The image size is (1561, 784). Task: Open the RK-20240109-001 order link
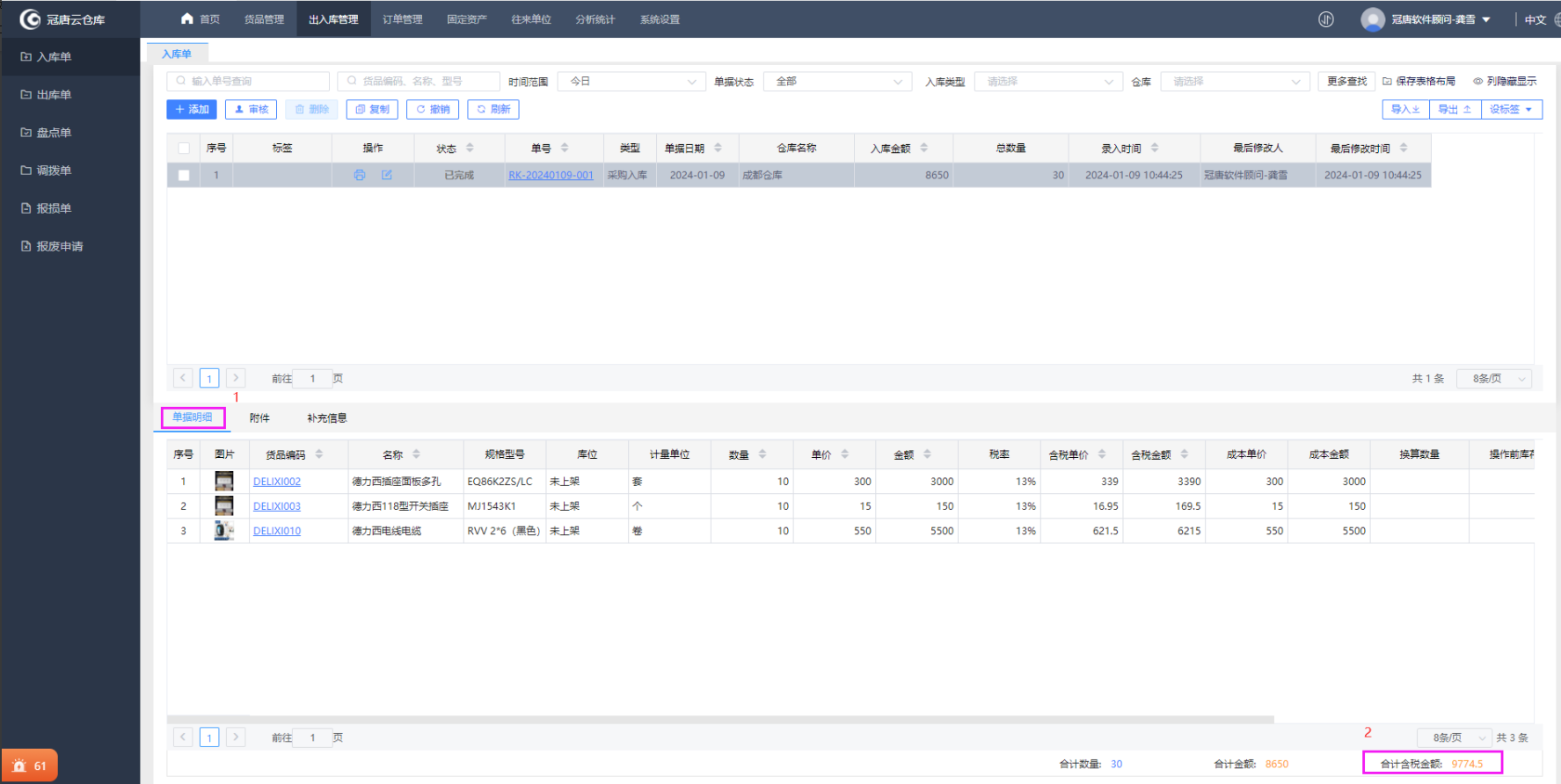[x=551, y=175]
